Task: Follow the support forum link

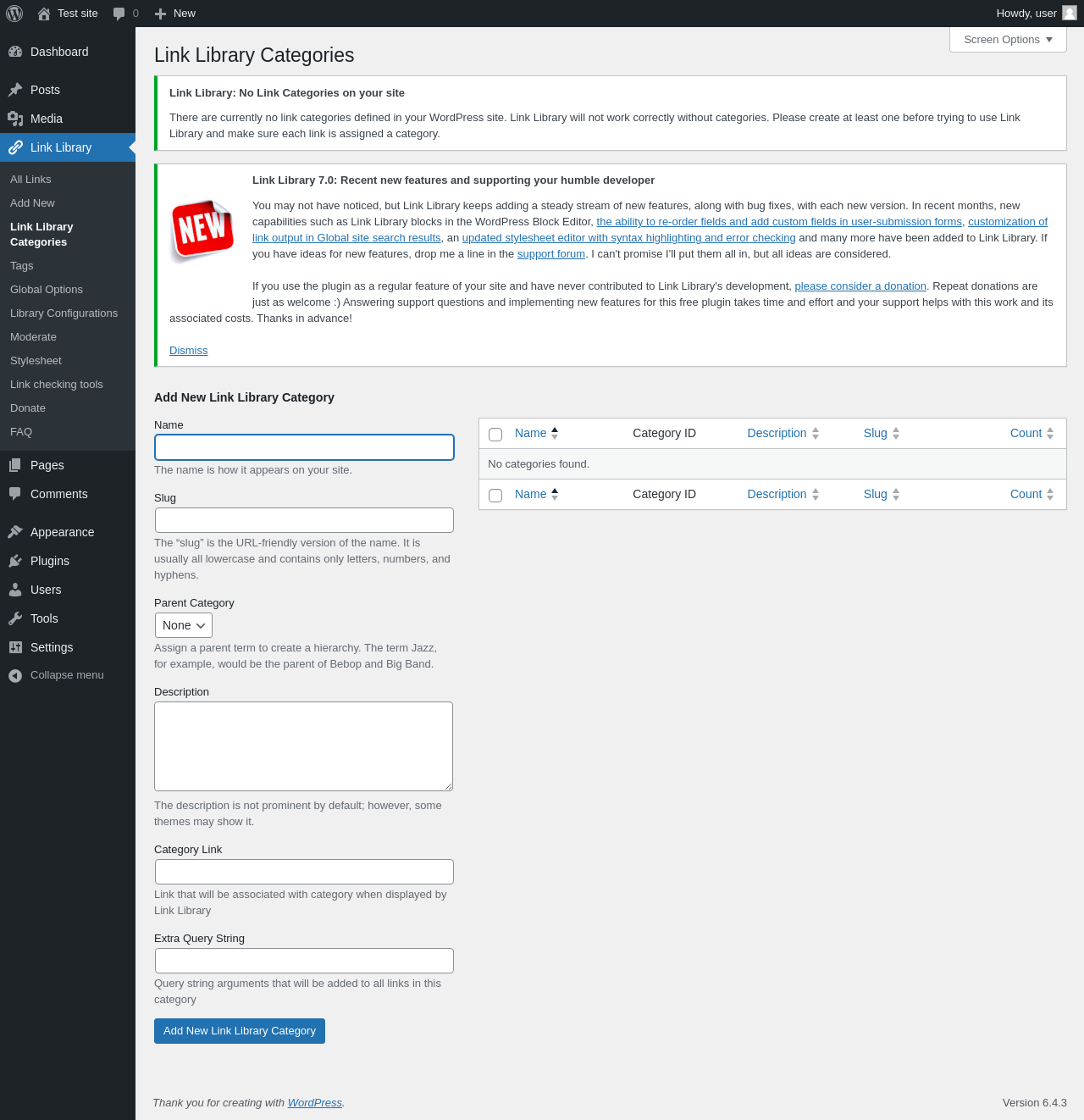Action: point(551,254)
